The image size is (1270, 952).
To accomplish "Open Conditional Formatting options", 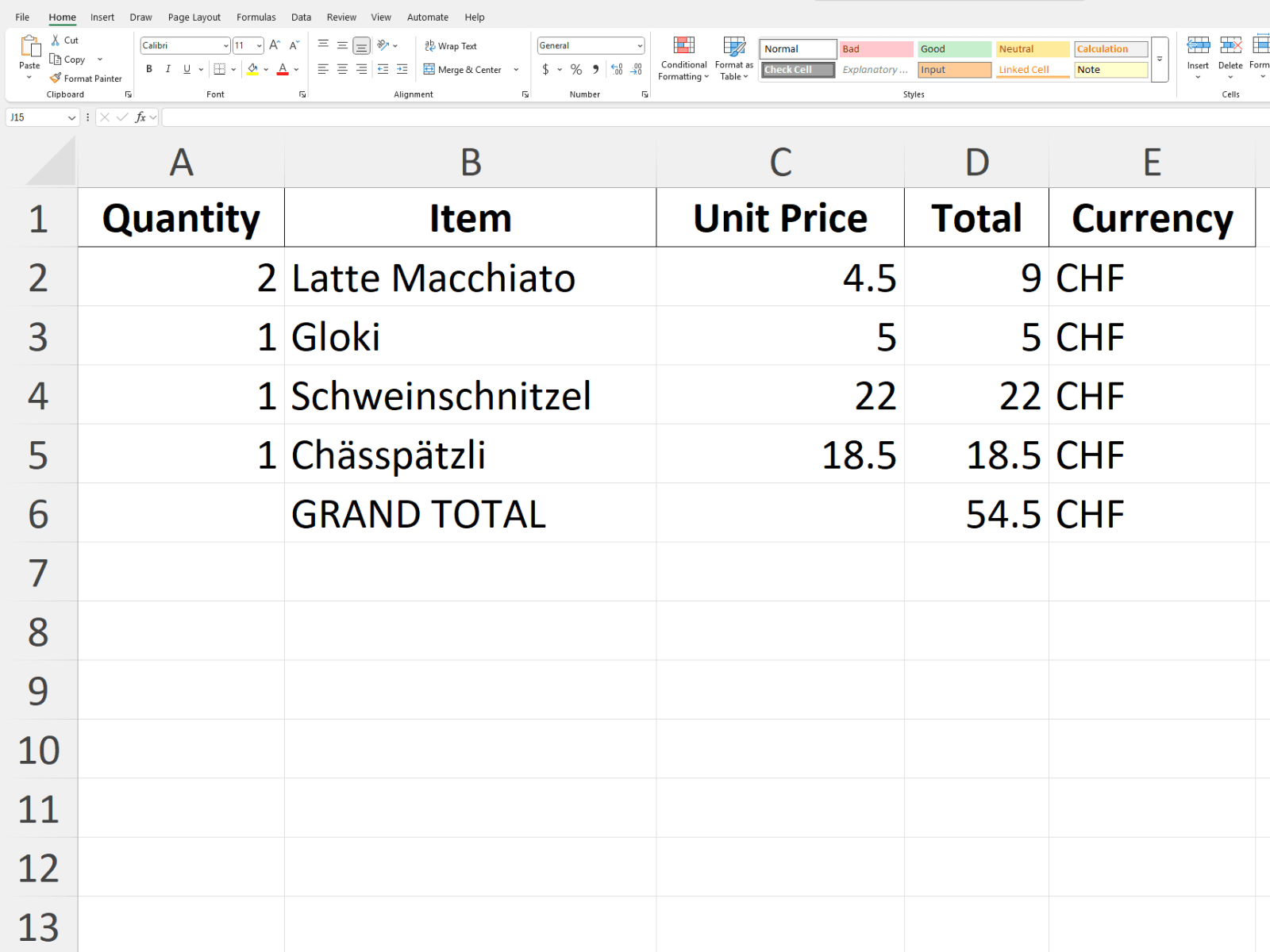I will point(683,59).
